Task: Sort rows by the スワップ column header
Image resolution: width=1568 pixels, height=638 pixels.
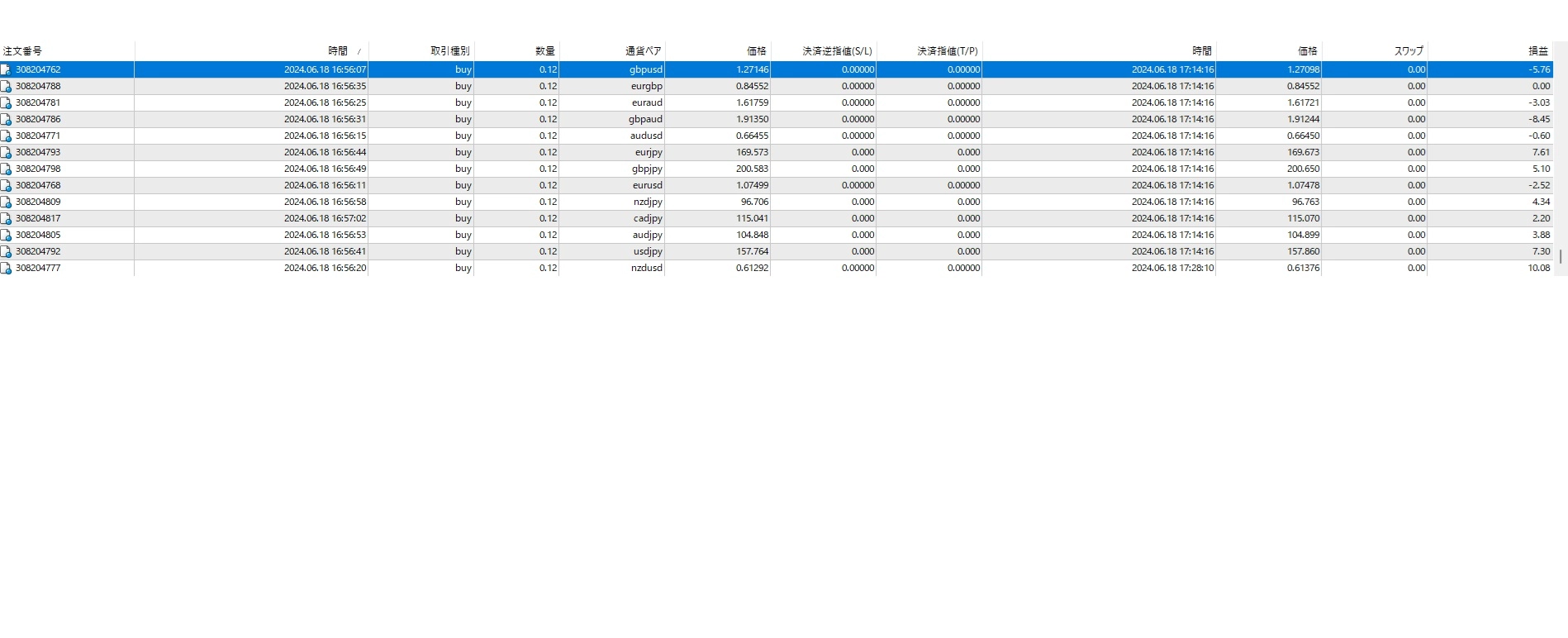Action: 1409,51
